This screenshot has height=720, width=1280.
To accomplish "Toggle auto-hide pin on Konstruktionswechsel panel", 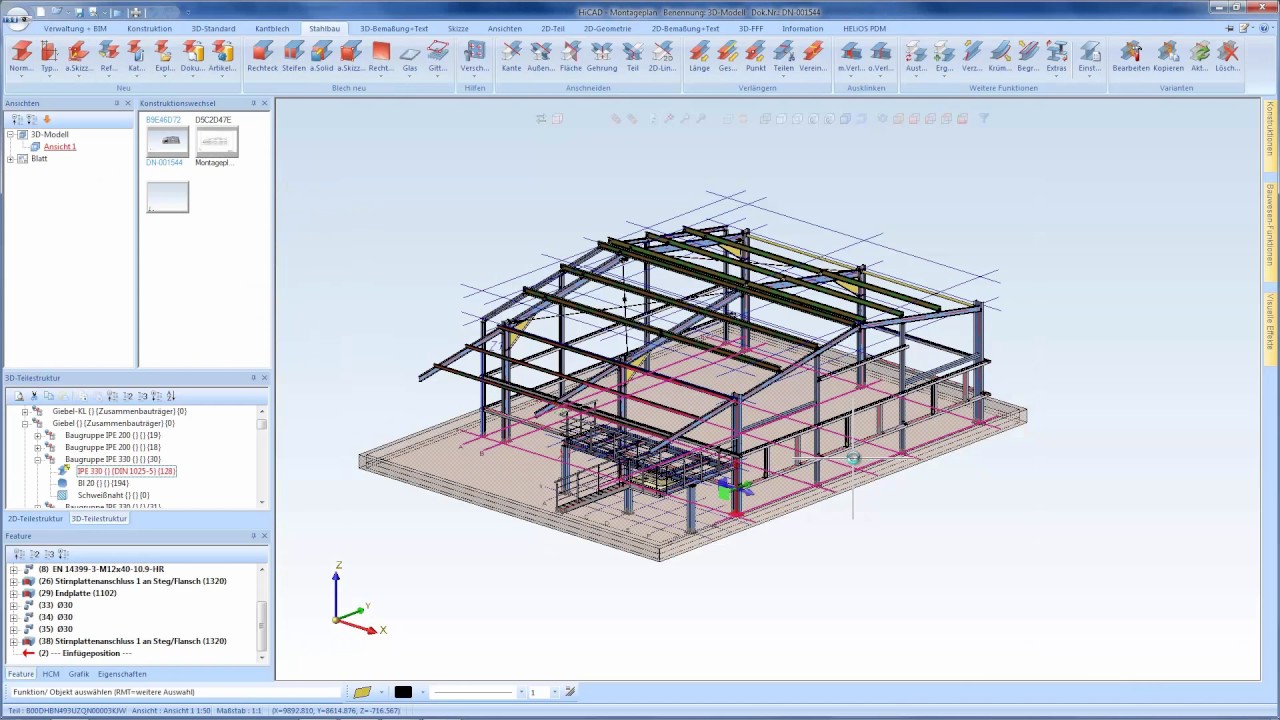I will point(252,103).
